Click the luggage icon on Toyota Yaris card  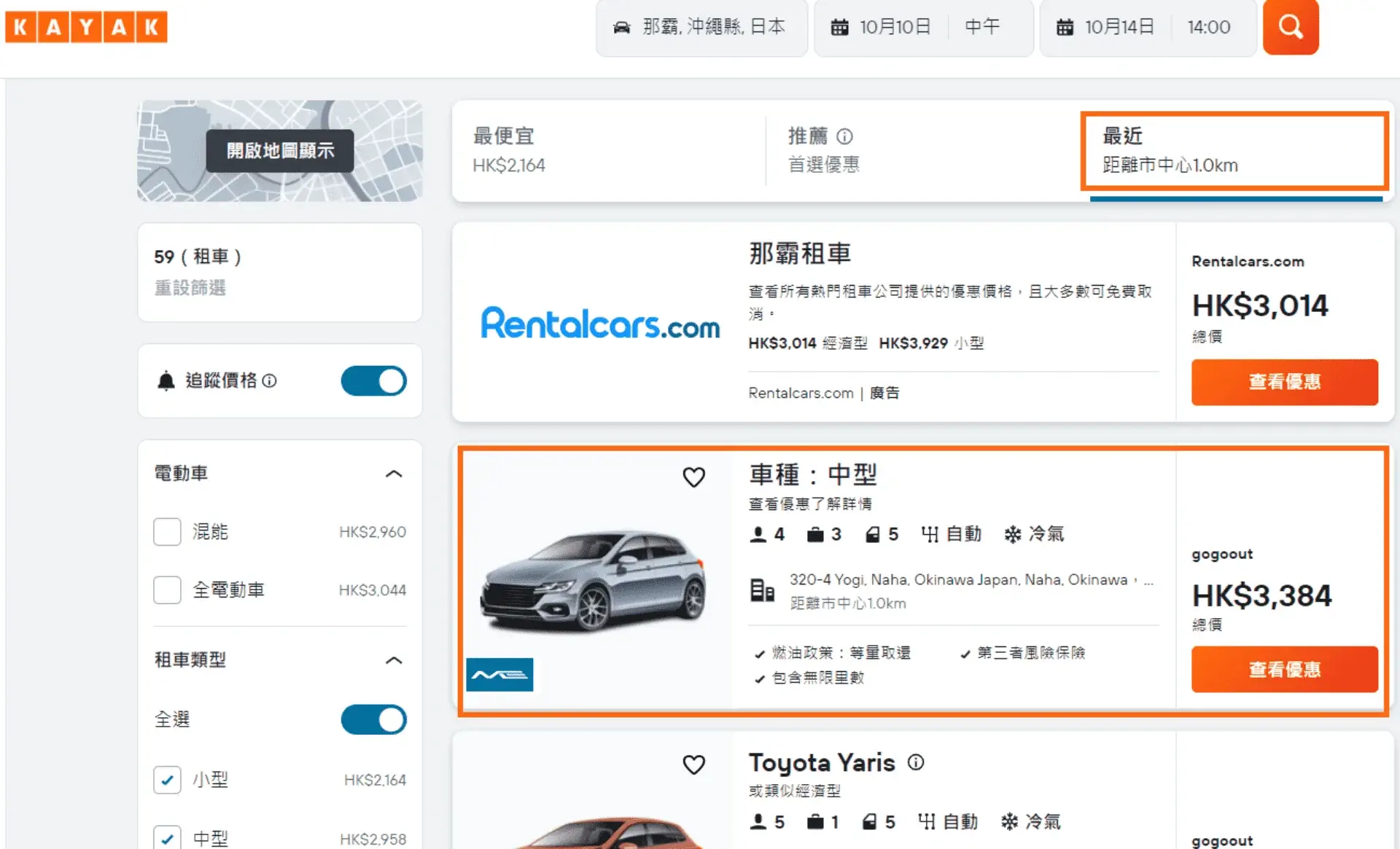click(815, 823)
